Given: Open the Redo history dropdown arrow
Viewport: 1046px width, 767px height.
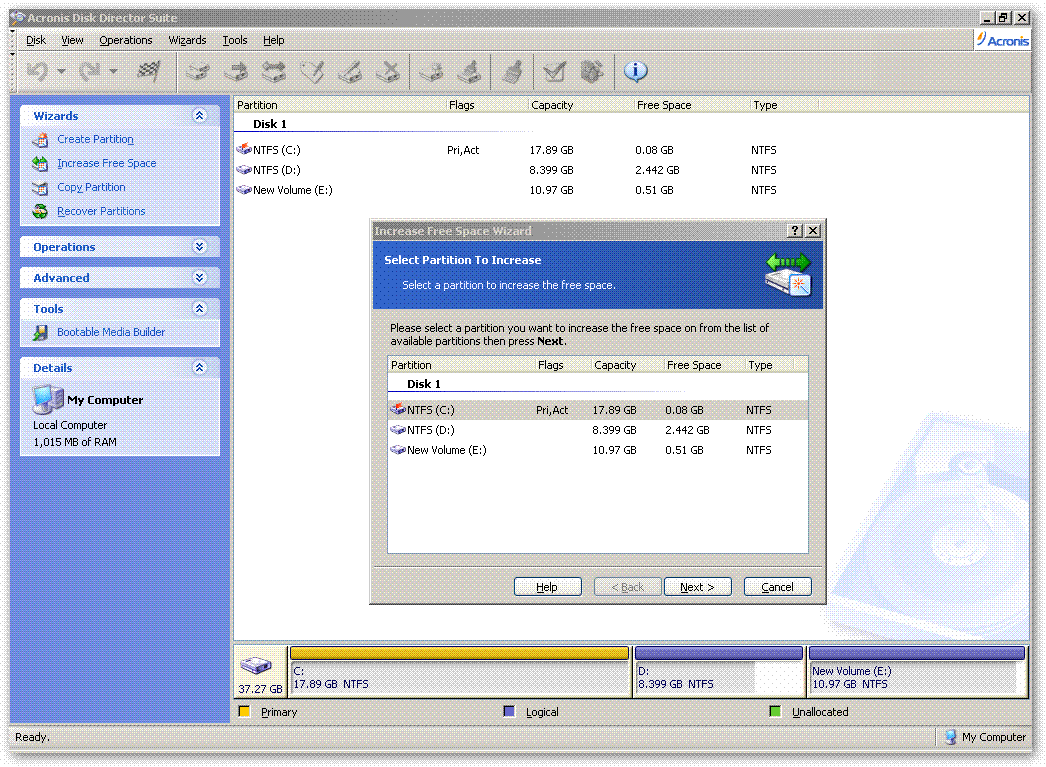Looking at the screenshot, I should click(x=113, y=71).
